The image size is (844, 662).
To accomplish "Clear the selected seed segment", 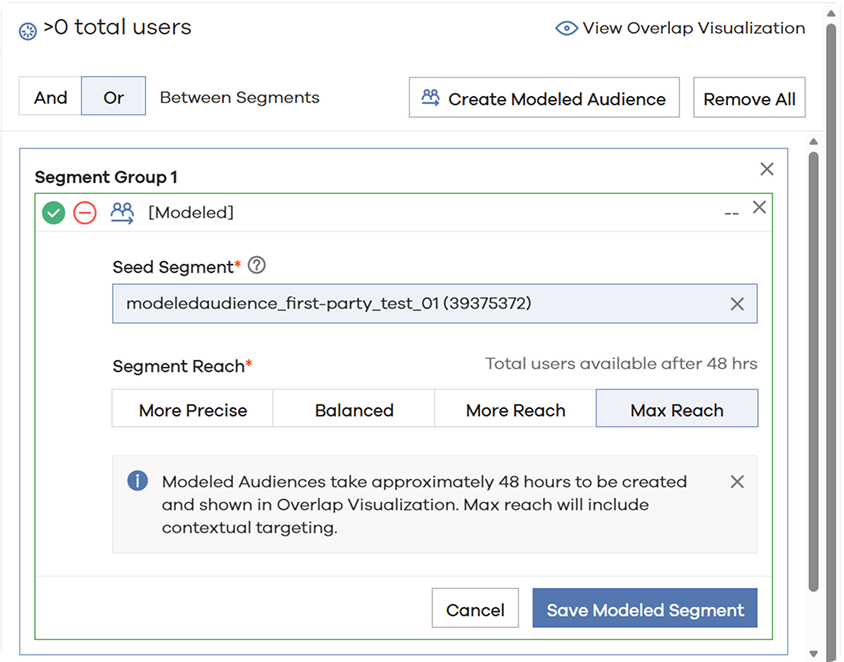I will click(x=737, y=303).
